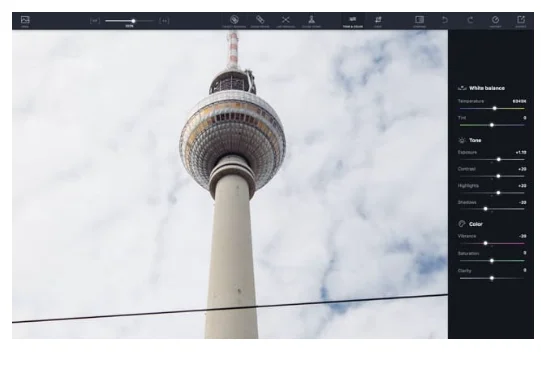Click the Tone section sun icon
The width and height of the screenshot is (541, 375).
pos(462,140)
